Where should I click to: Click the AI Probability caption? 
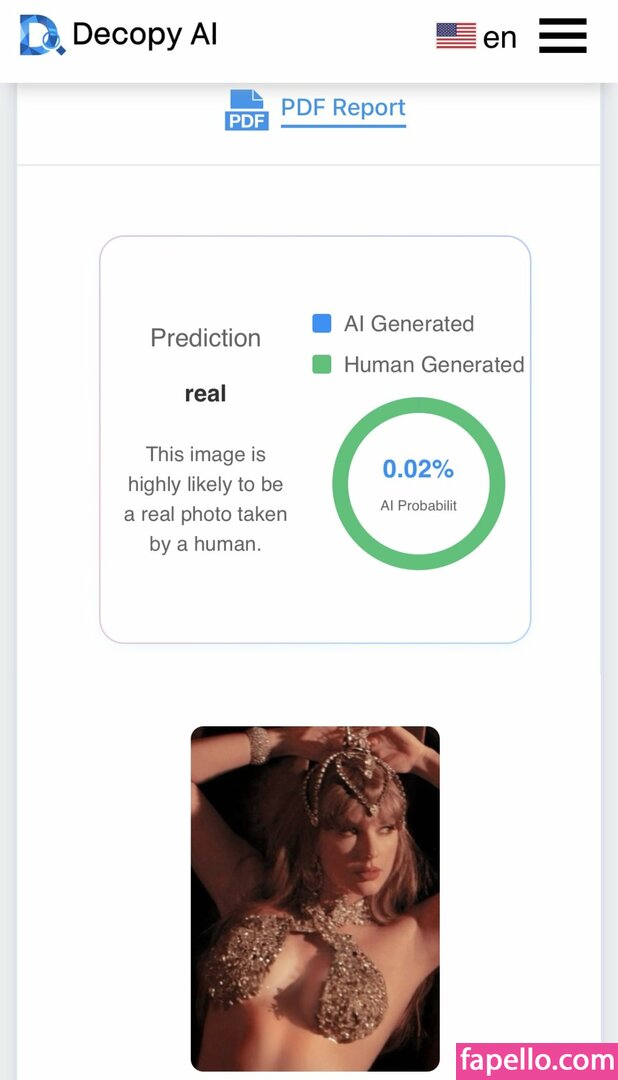coord(418,506)
